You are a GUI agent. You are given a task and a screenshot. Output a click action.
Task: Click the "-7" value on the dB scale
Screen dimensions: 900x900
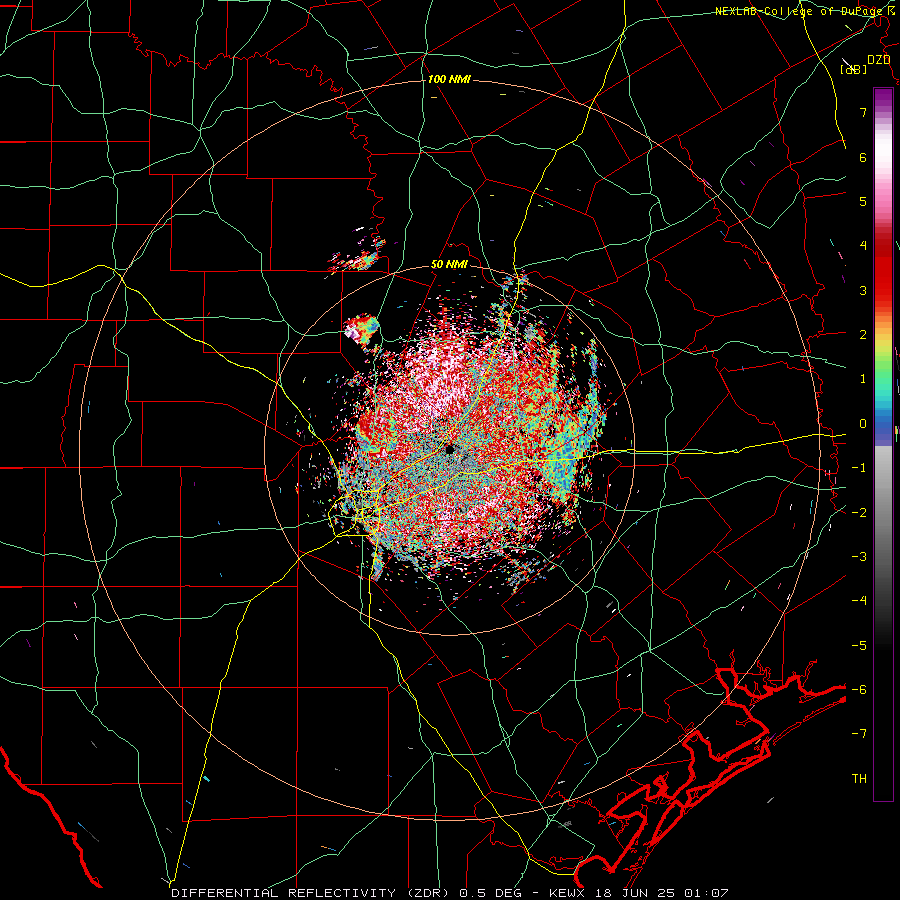[859, 734]
